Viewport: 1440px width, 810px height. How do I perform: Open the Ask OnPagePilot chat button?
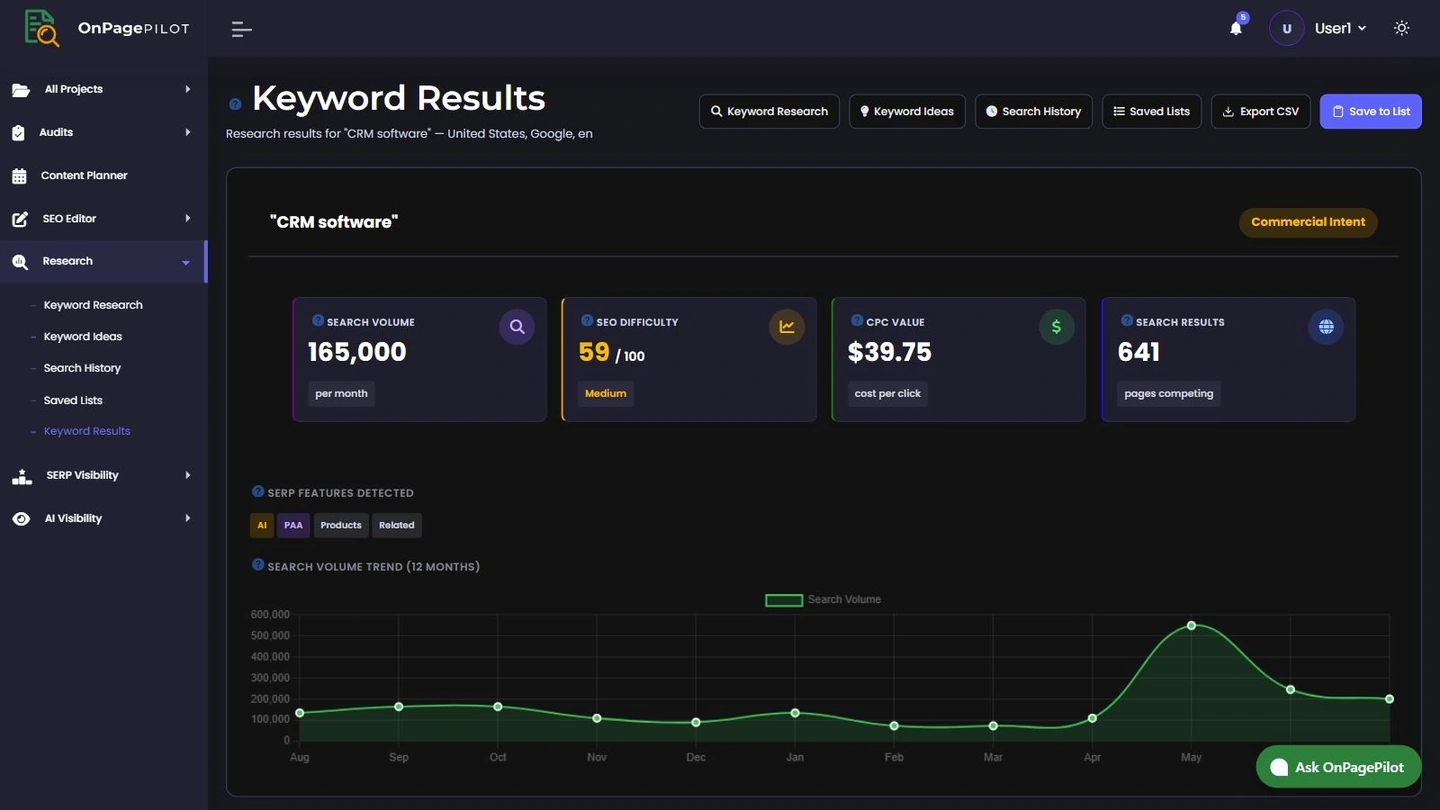pos(1338,767)
